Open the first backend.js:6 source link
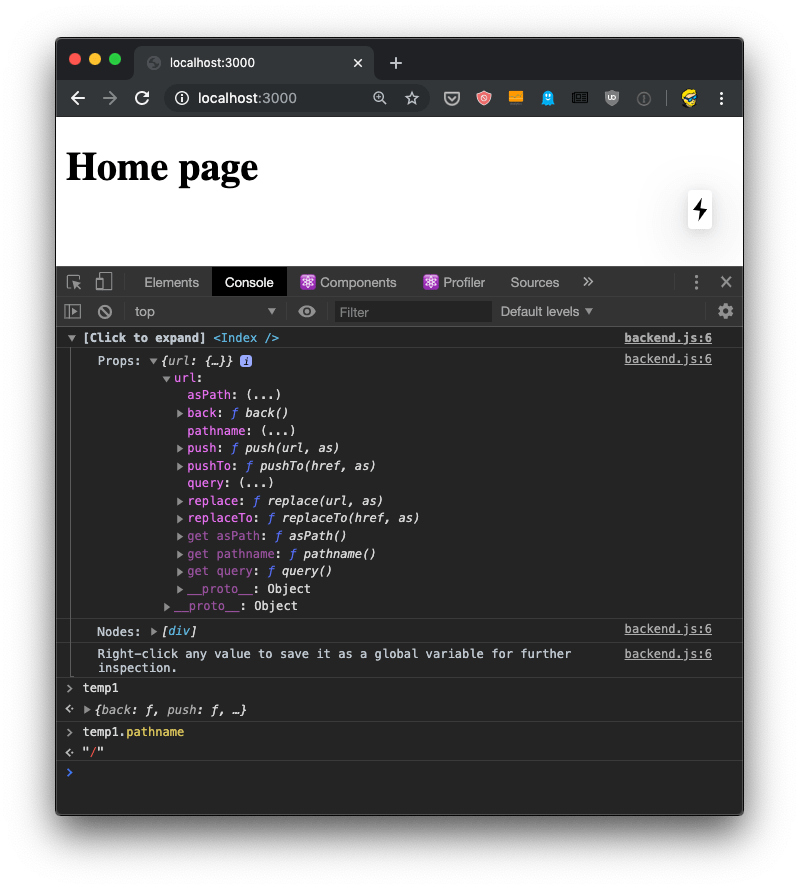The width and height of the screenshot is (799, 889). pyautogui.click(x=667, y=338)
